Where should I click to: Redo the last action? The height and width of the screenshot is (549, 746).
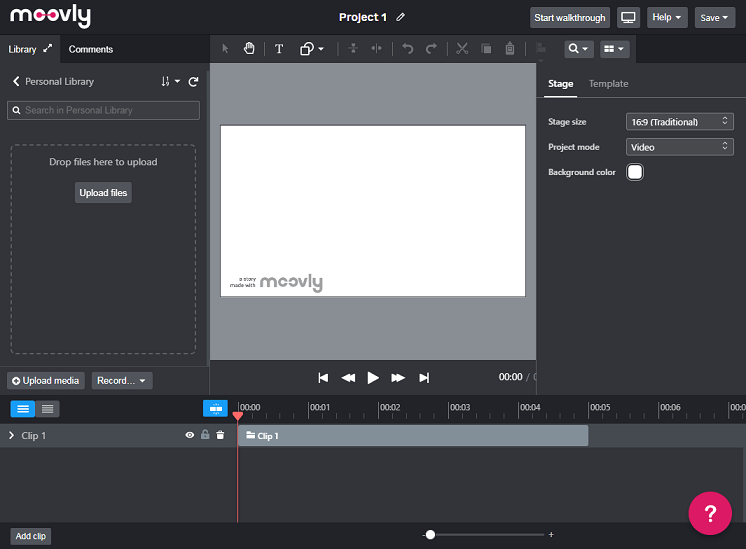click(431, 49)
